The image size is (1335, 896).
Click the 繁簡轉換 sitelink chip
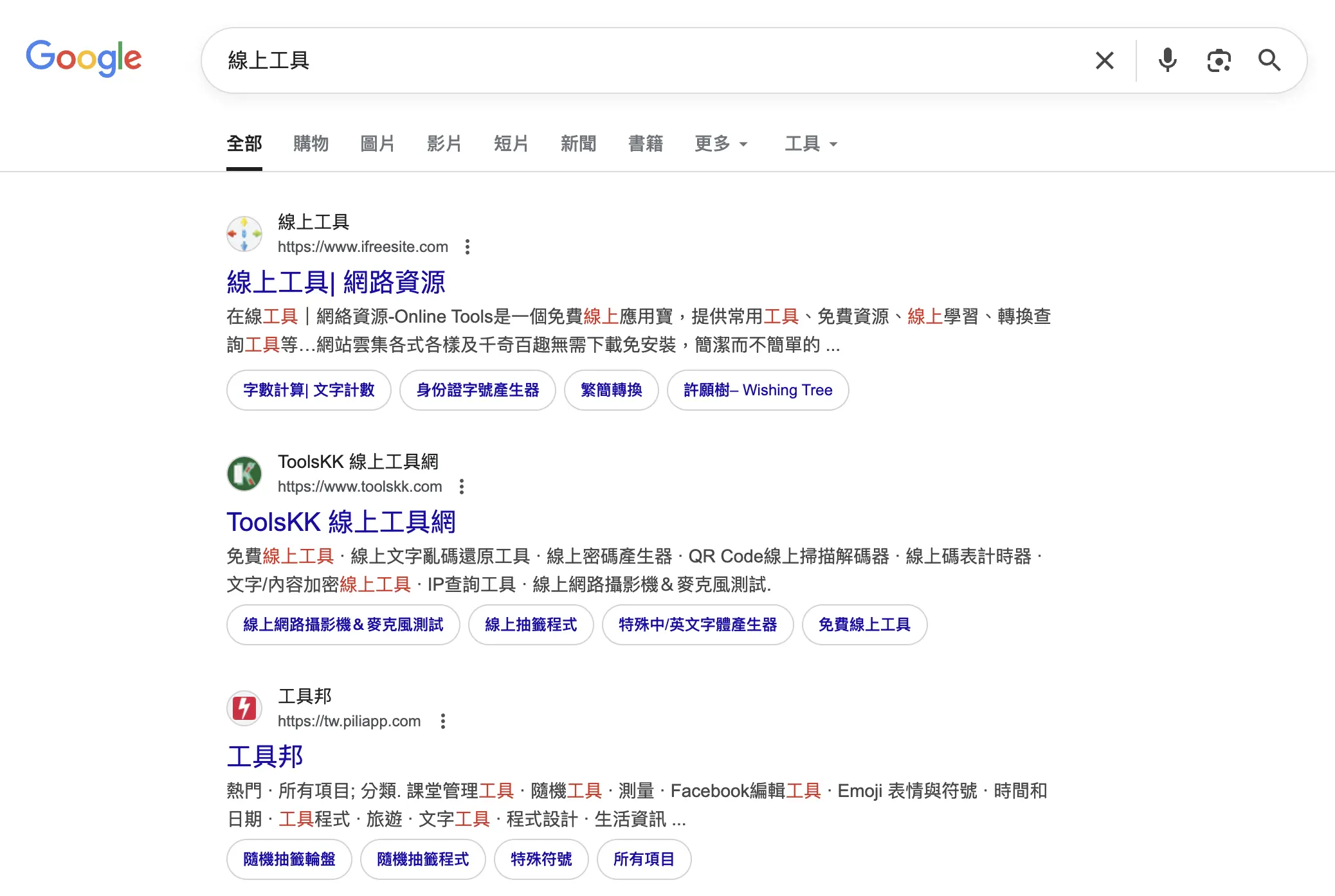tap(611, 390)
